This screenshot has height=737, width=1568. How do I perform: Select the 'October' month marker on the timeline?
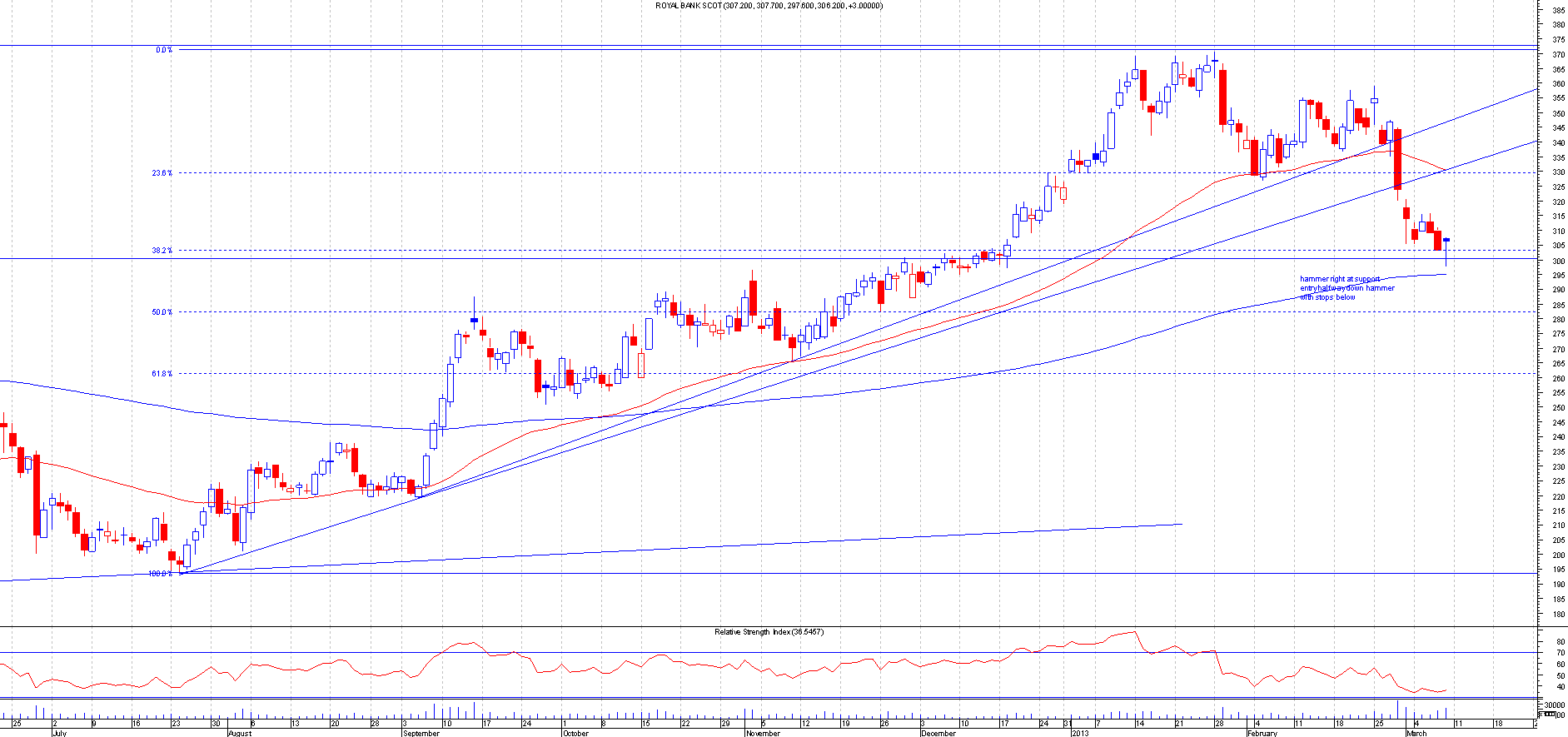click(x=575, y=734)
